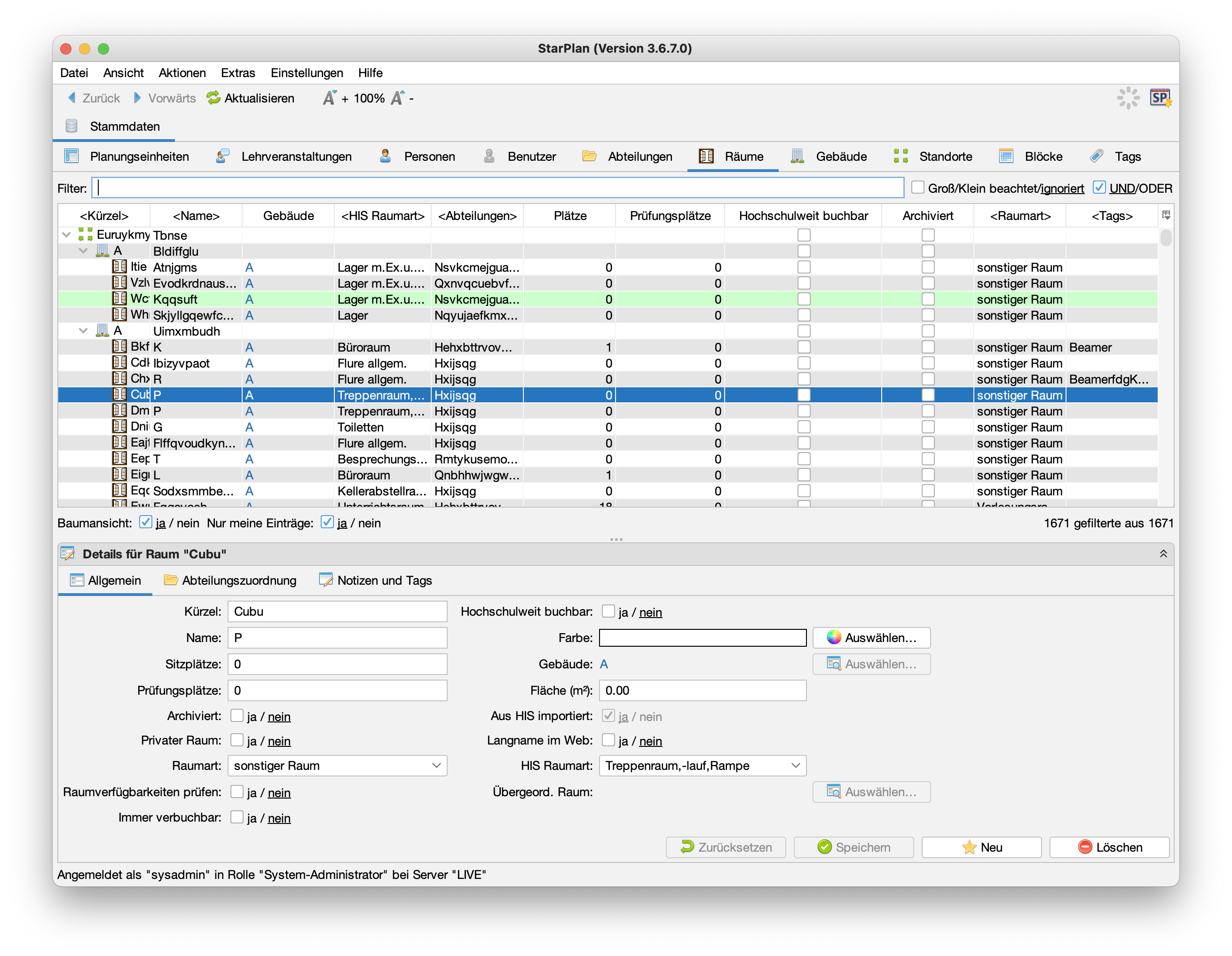The image size is (1232, 956).
Task: Click the Neu button
Action: 981,847
